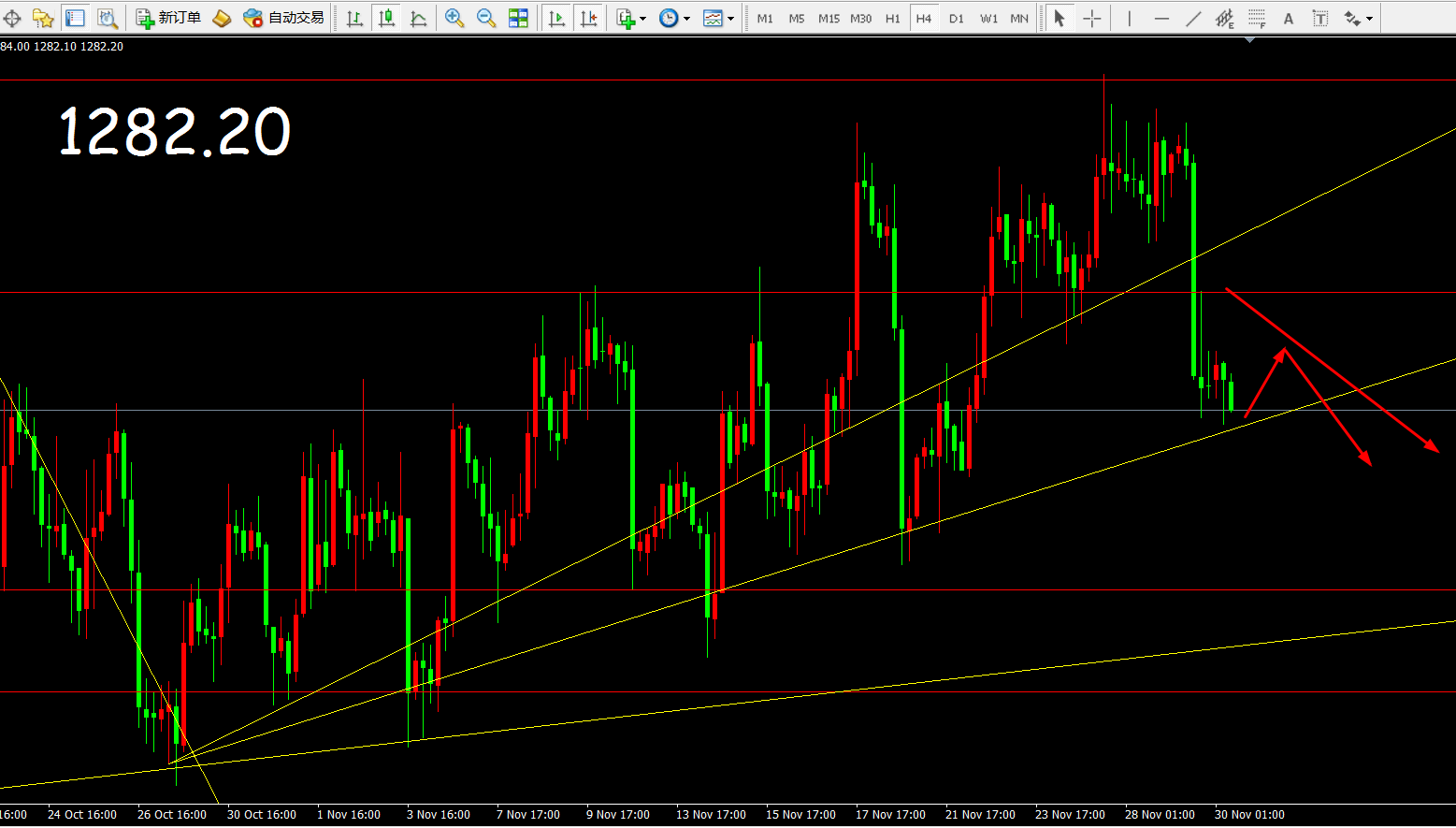The width and height of the screenshot is (1456, 828).
Task: Zoom in on the chart
Action: (x=454, y=18)
